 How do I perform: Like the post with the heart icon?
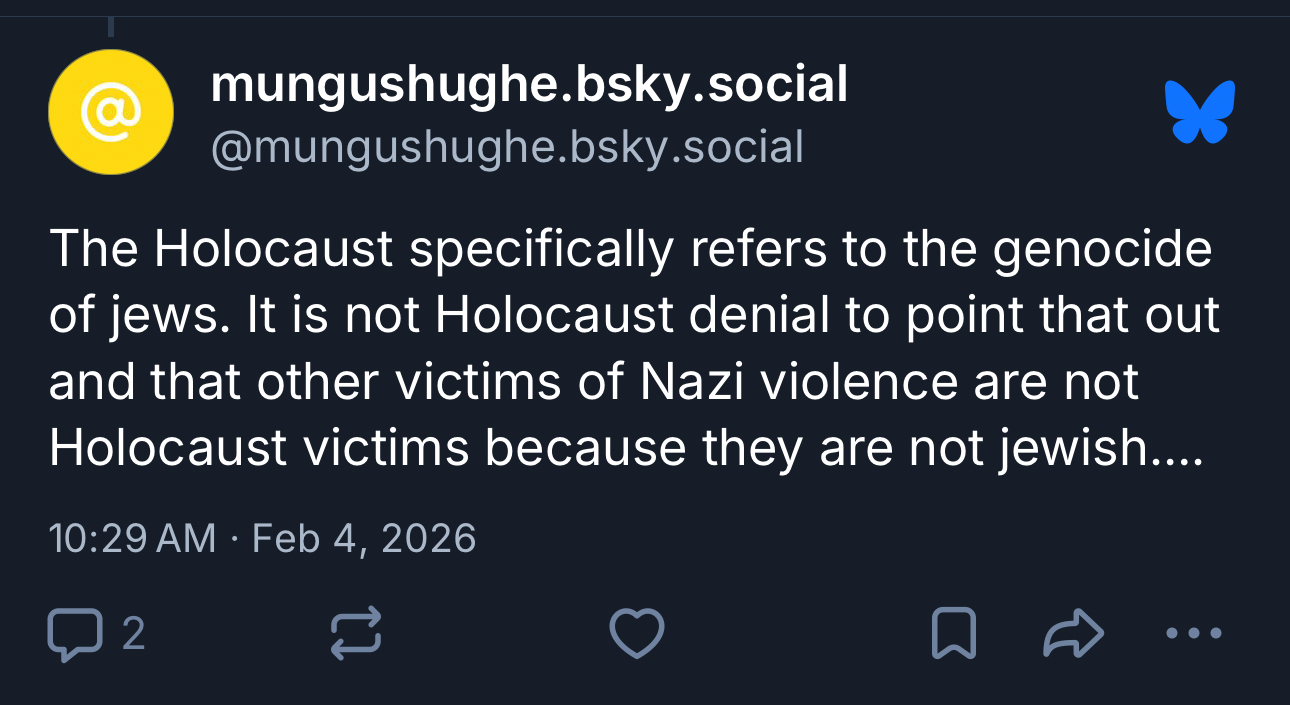[637, 634]
